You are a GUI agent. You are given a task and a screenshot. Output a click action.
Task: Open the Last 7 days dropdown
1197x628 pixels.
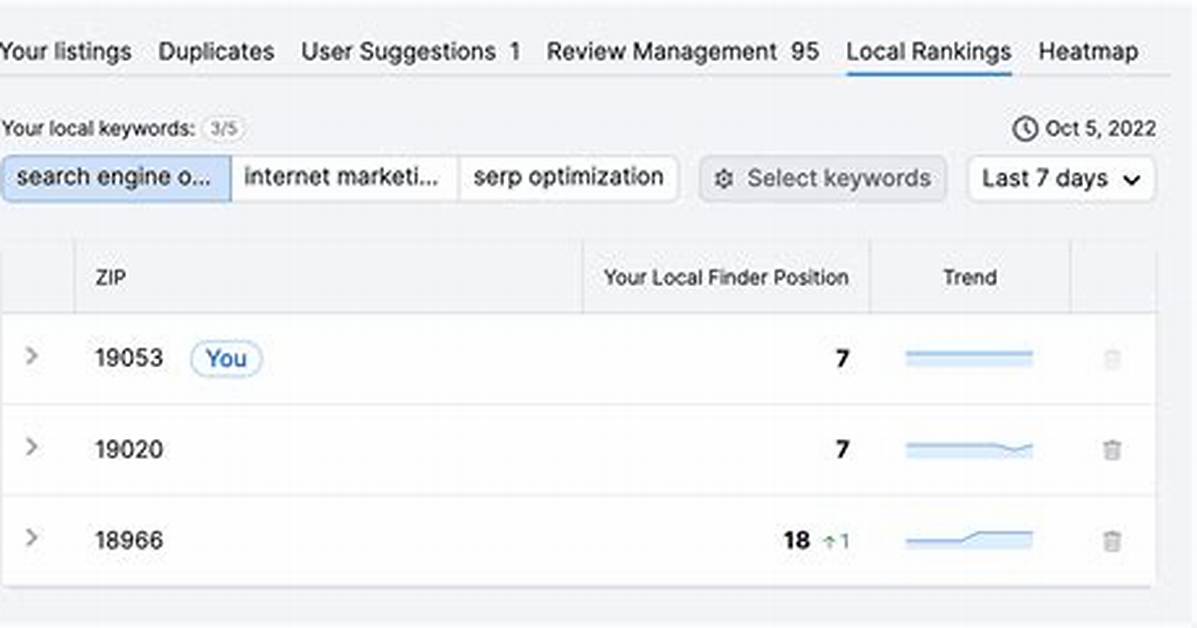tap(1061, 179)
